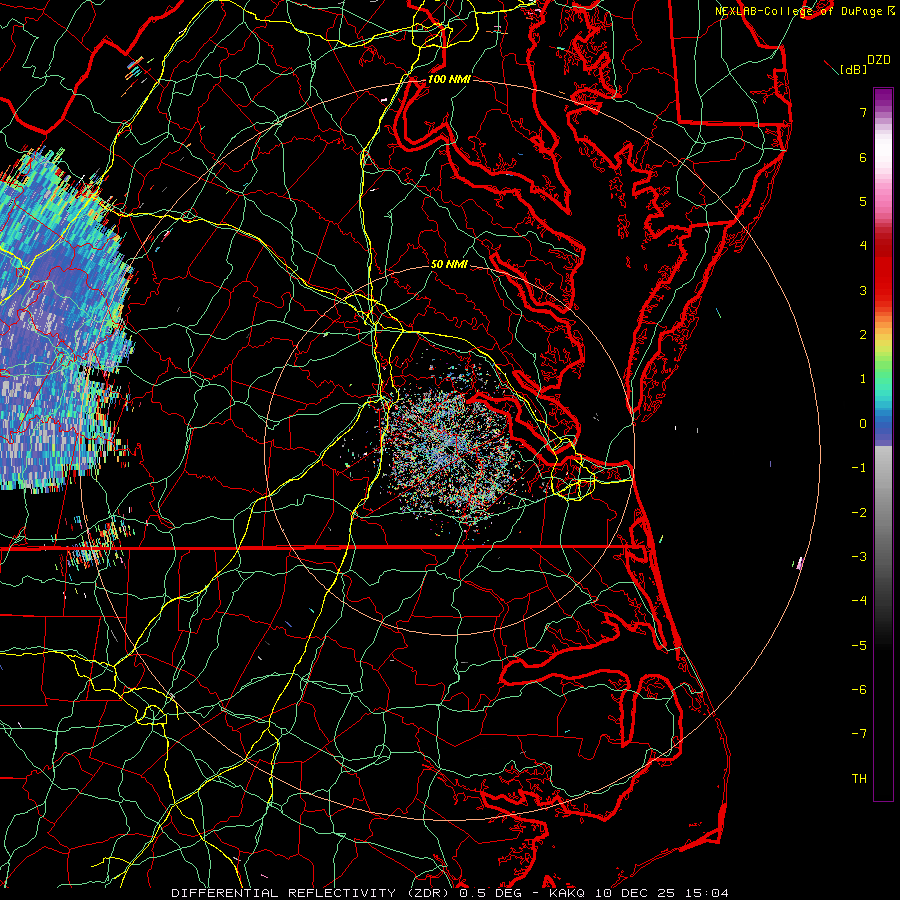Click the KAKQ radar site identifier
The width and height of the screenshot is (900, 900).
[x=568, y=893]
